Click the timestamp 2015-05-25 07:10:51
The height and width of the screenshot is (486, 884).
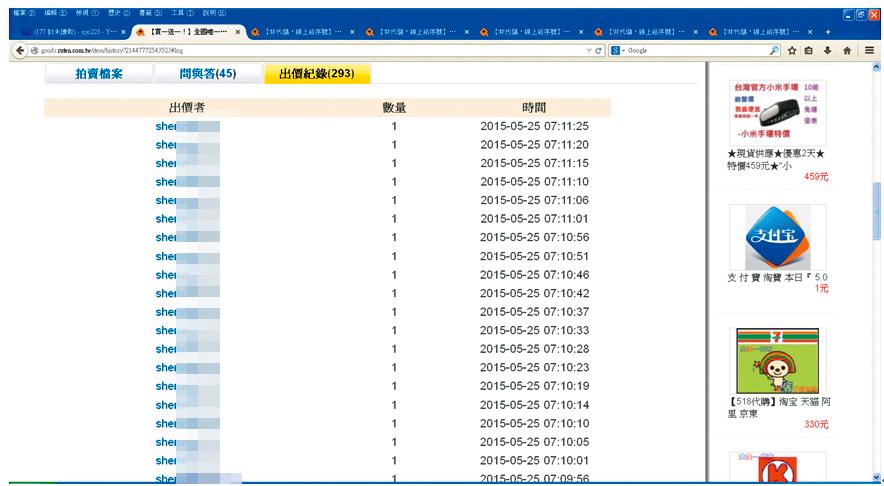(534, 256)
